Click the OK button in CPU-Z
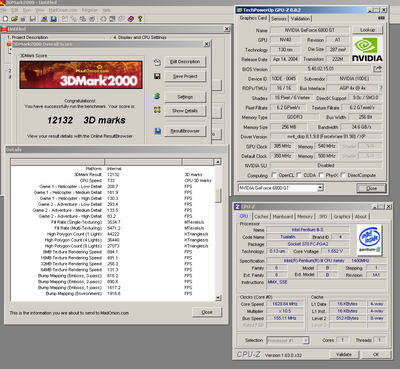Screen dimensions: 400x369 (376, 354)
